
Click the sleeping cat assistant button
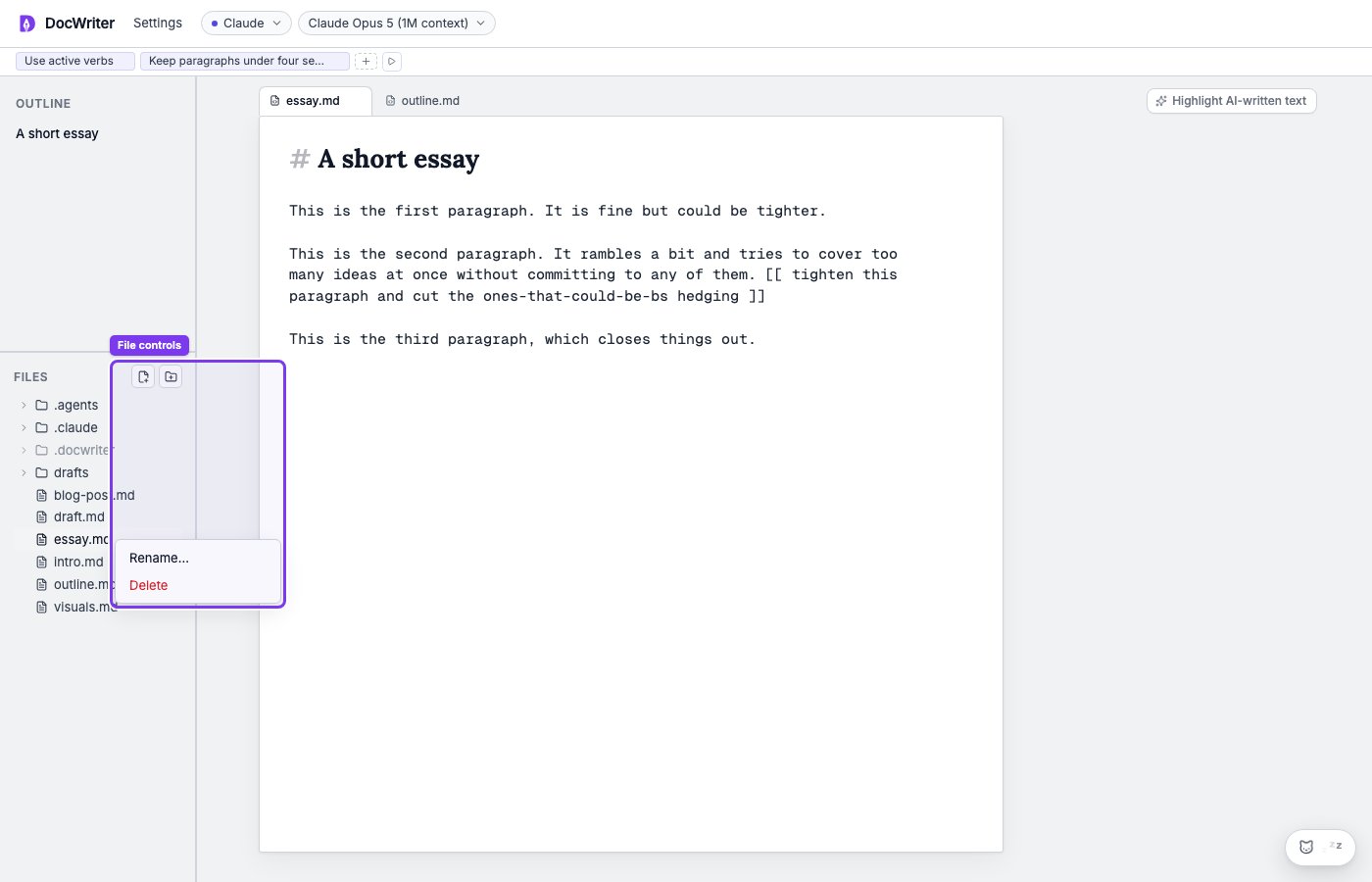1320,847
